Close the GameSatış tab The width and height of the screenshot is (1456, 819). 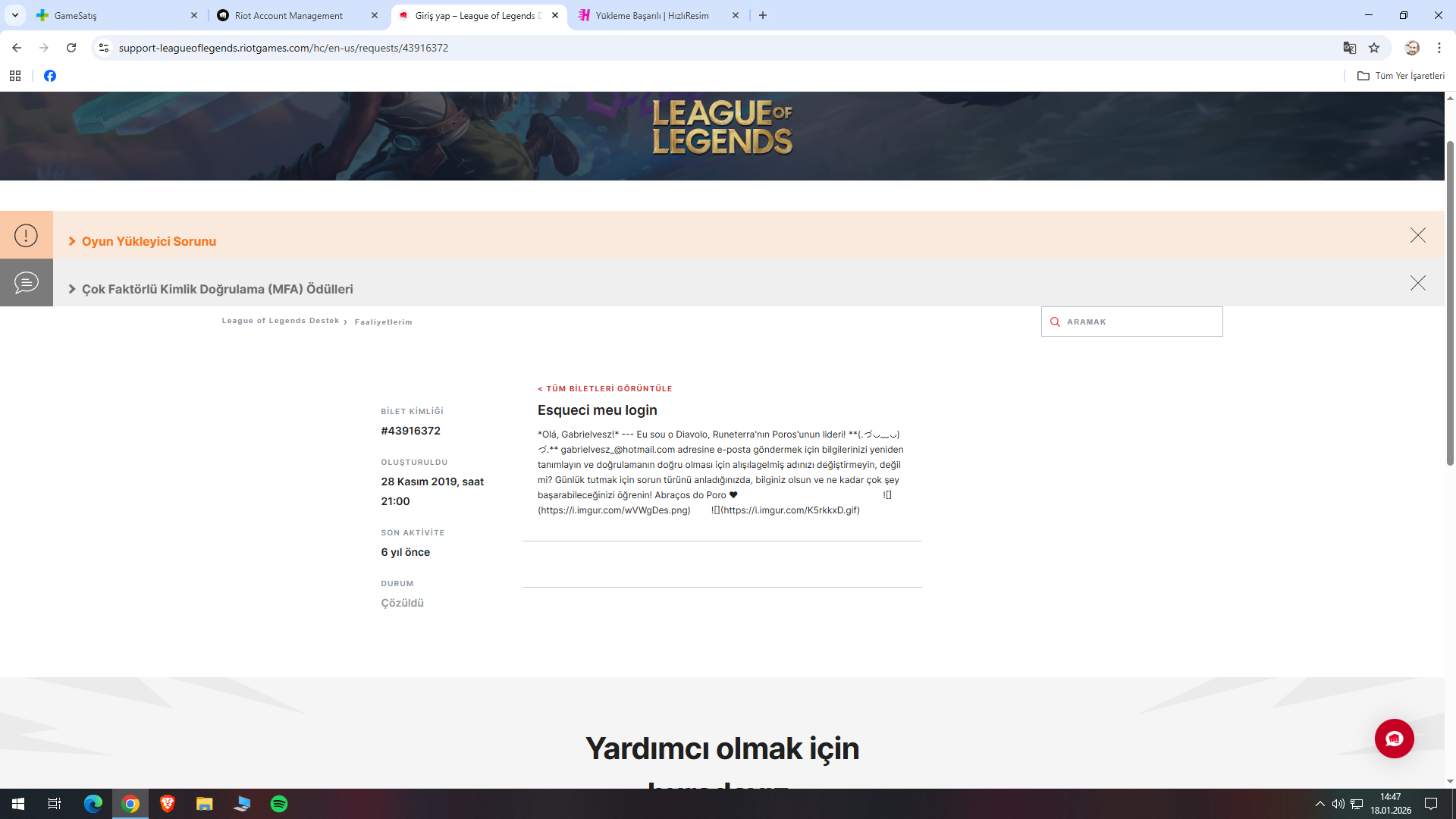[x=194, y=15]
